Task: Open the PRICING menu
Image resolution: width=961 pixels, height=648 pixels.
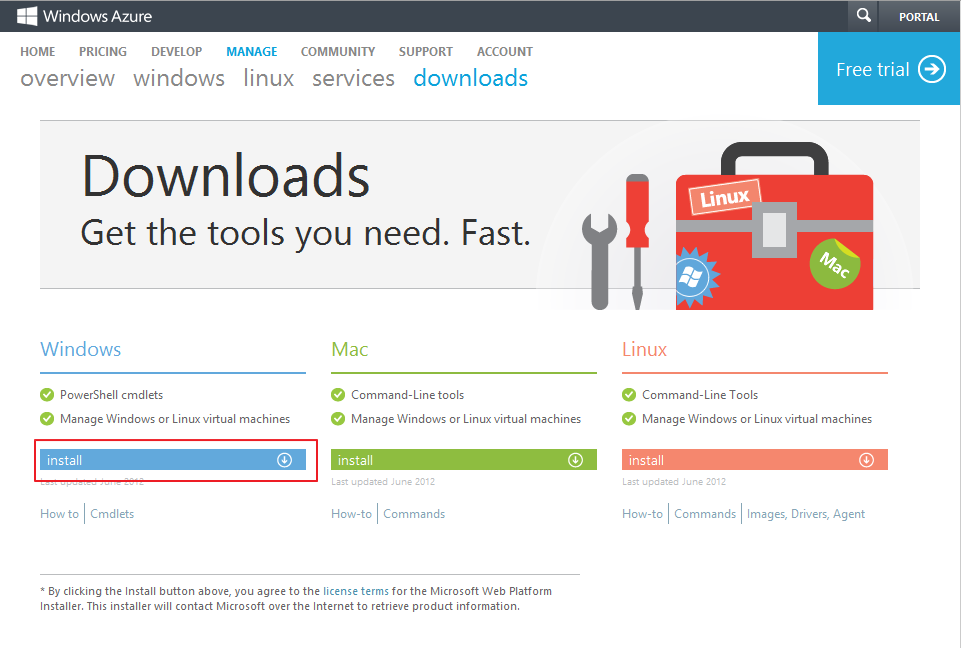Action: (102, 51)
